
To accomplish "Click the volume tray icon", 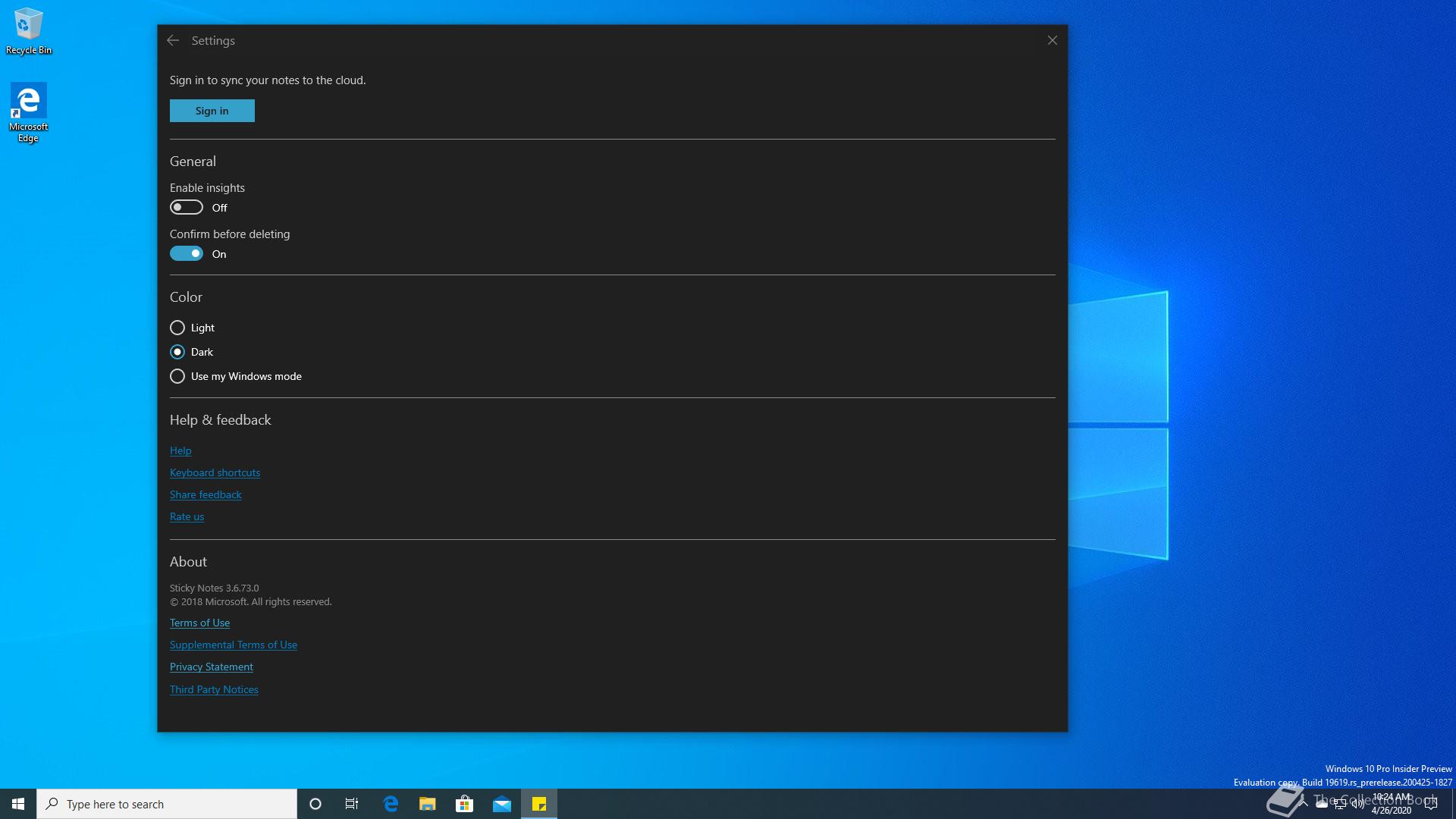I will tap(1357, 804).
